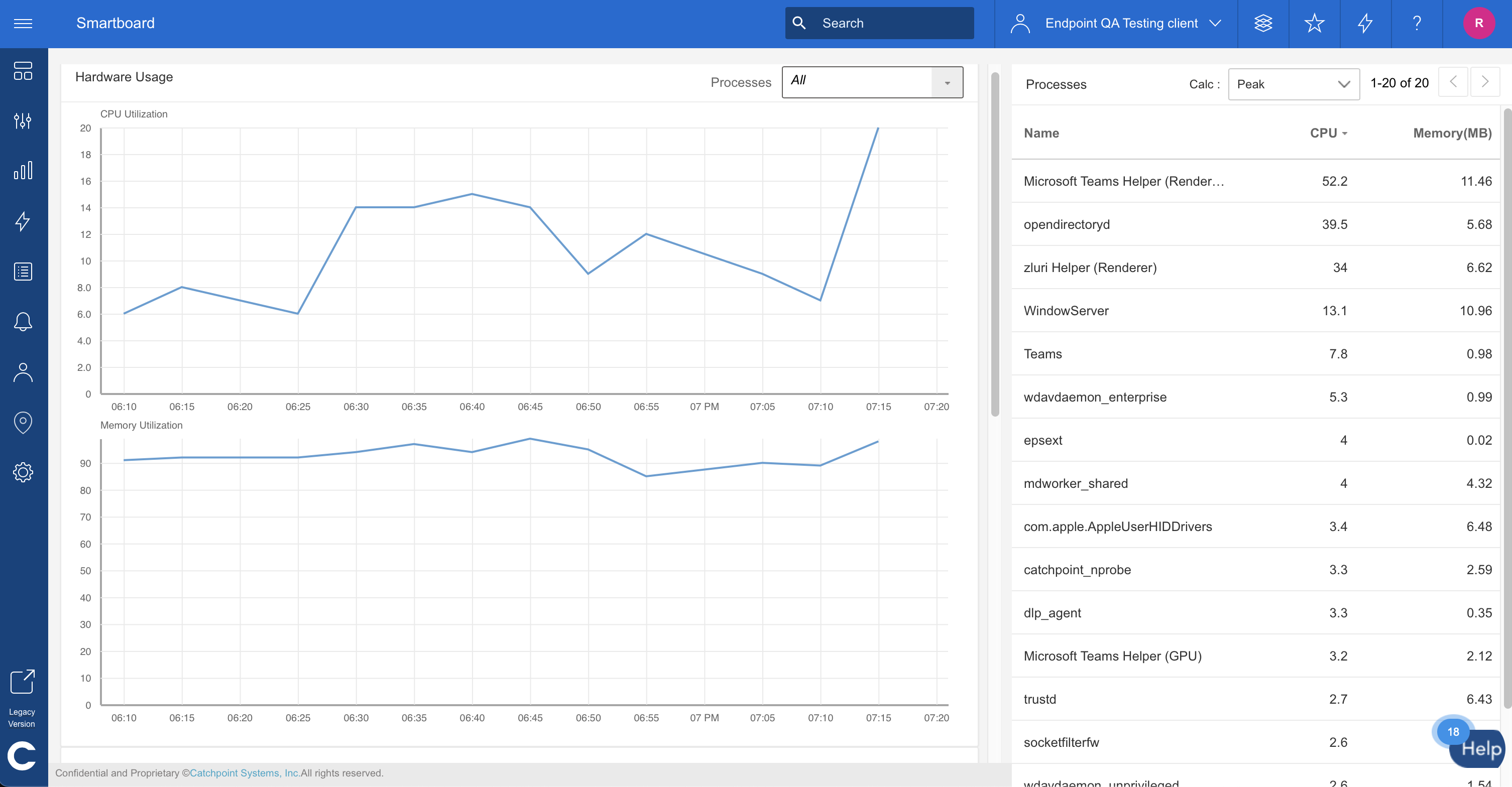Click the CPU data point at 06:40

[472, 194]
